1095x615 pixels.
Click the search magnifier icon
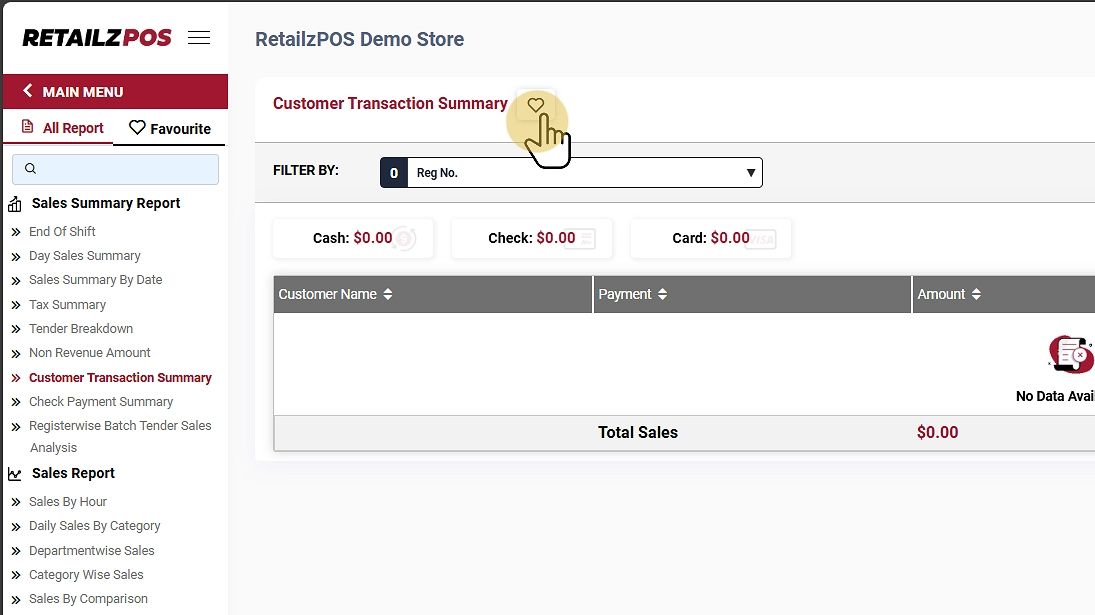click(x=31, y=169)
